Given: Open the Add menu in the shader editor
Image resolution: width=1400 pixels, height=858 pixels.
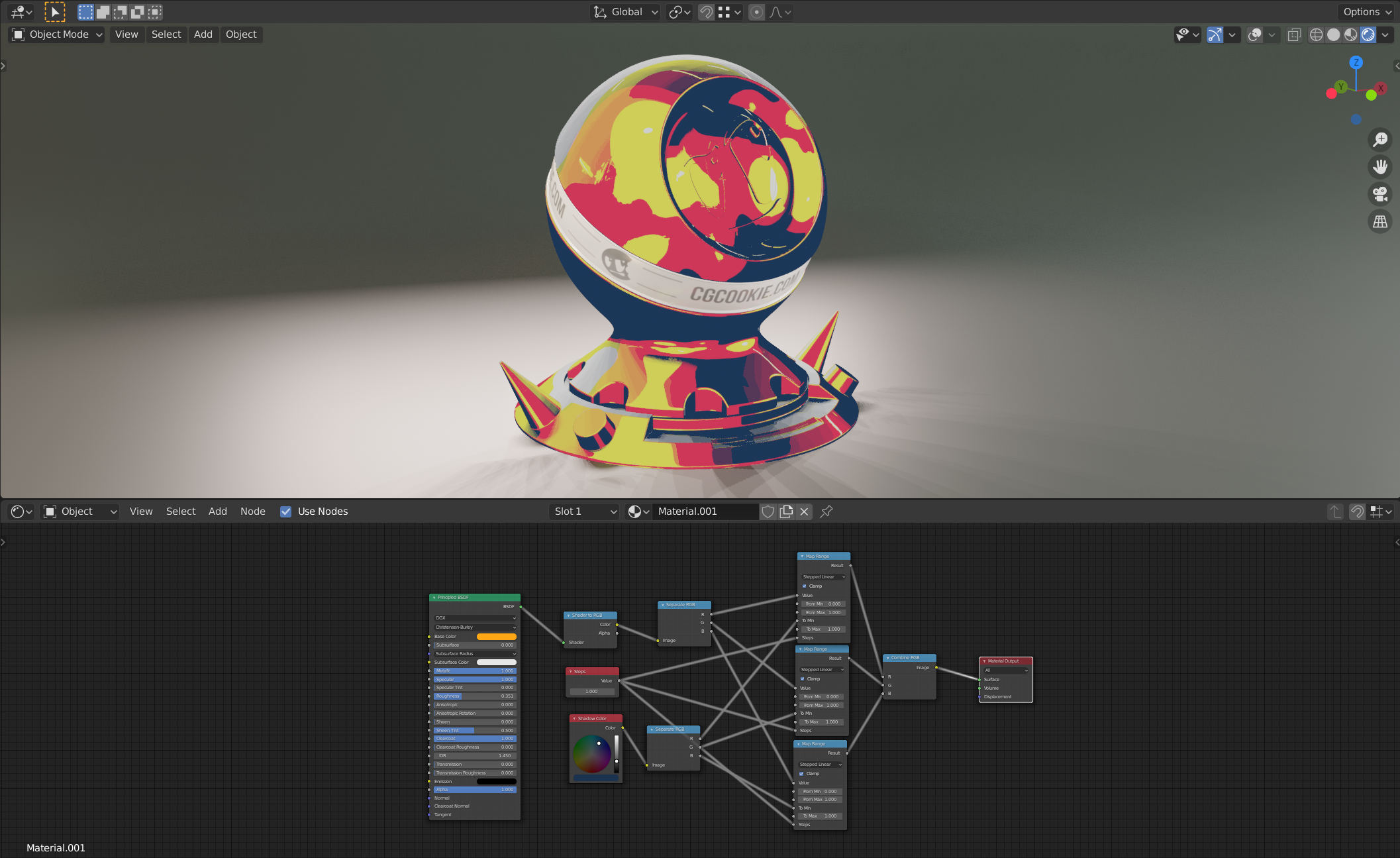Looking at the screenshot, I should pos(217,511).
